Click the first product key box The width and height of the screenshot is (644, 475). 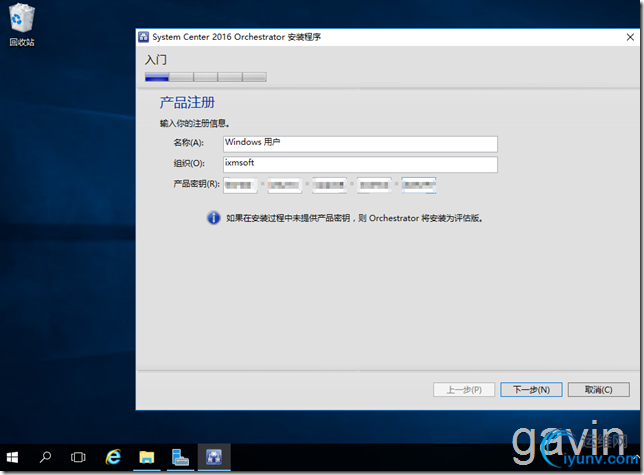pos(240,185)
